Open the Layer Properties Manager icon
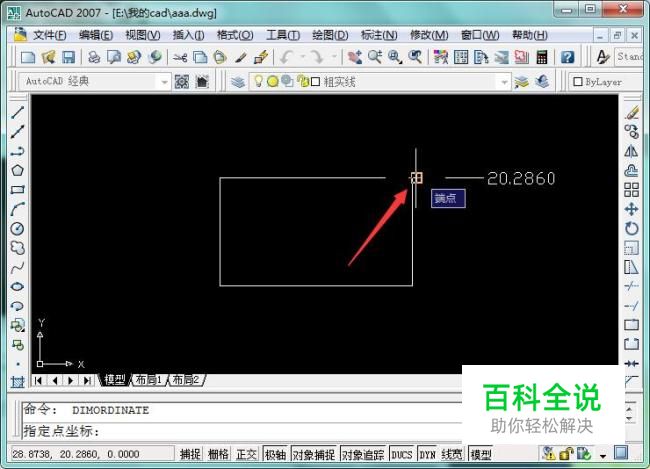Screen dimensions: 650x469 pos(238,82)
